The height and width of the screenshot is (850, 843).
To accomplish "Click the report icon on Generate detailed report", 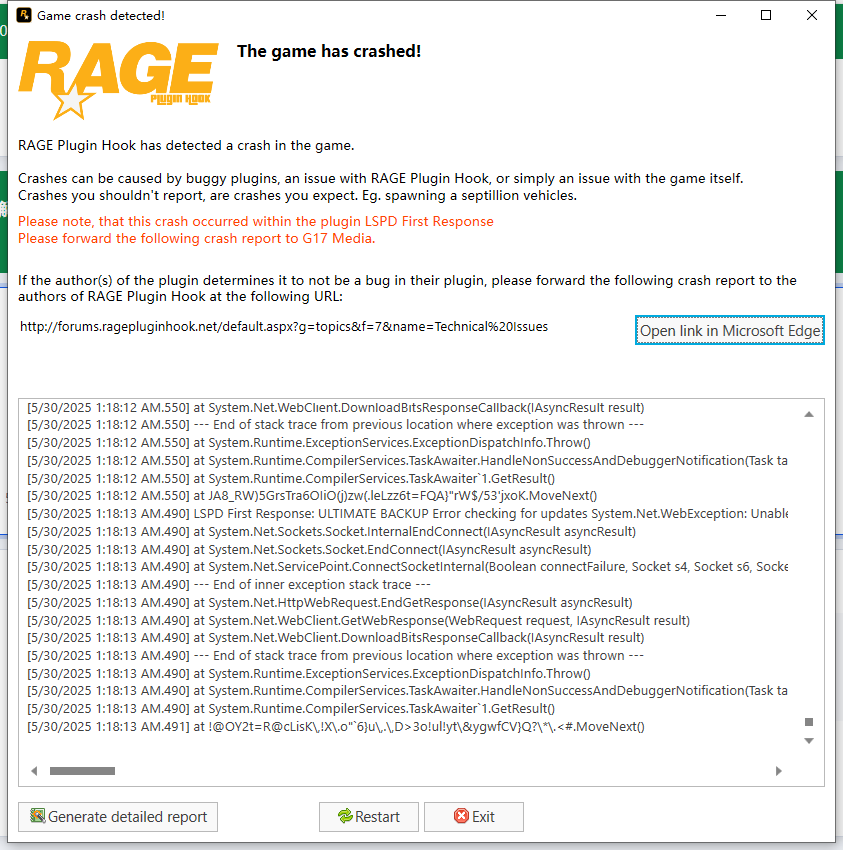I will click(37, 815).
